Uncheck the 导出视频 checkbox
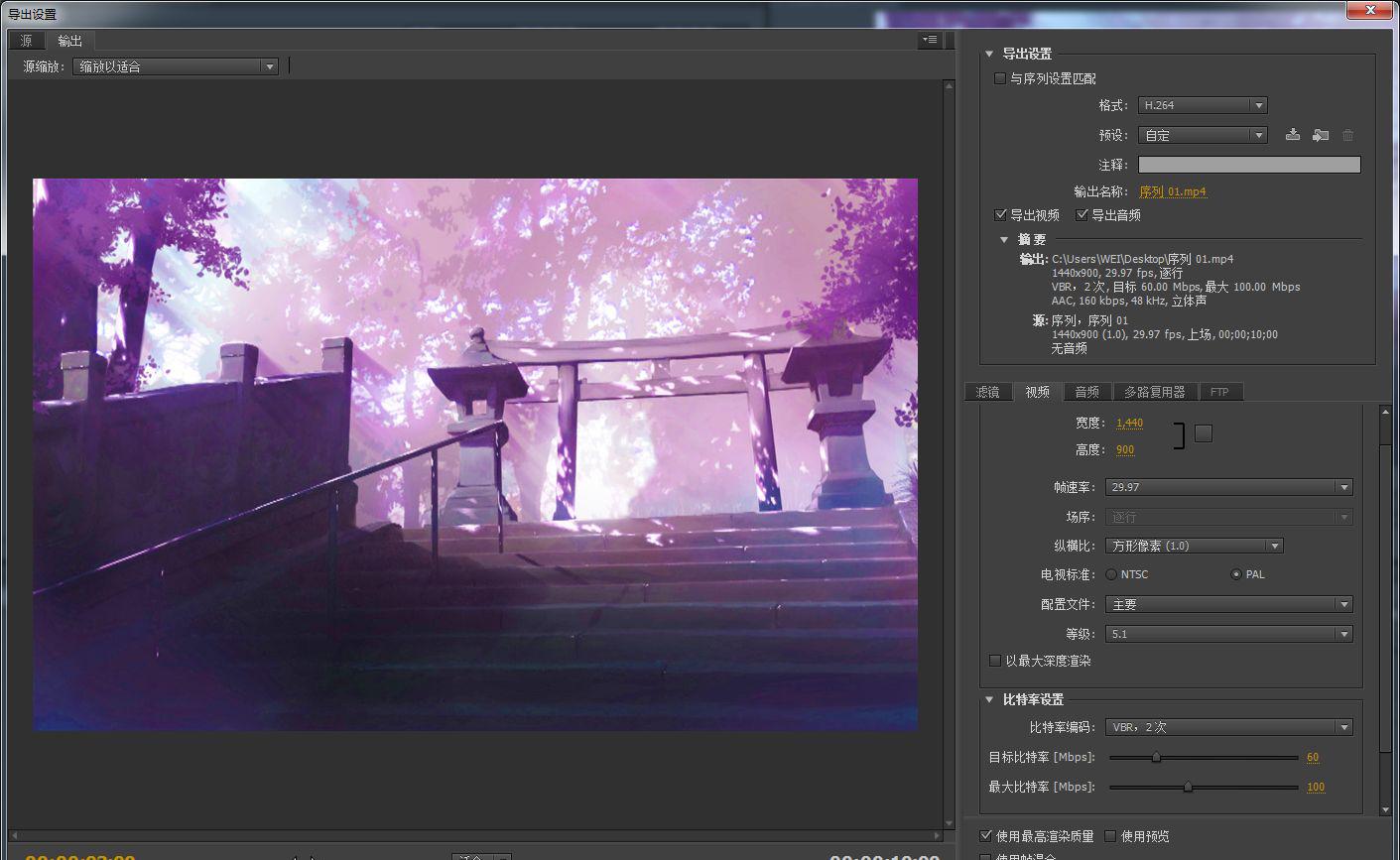Viewport: 1400px width, 860px height. coord(1001,215)
